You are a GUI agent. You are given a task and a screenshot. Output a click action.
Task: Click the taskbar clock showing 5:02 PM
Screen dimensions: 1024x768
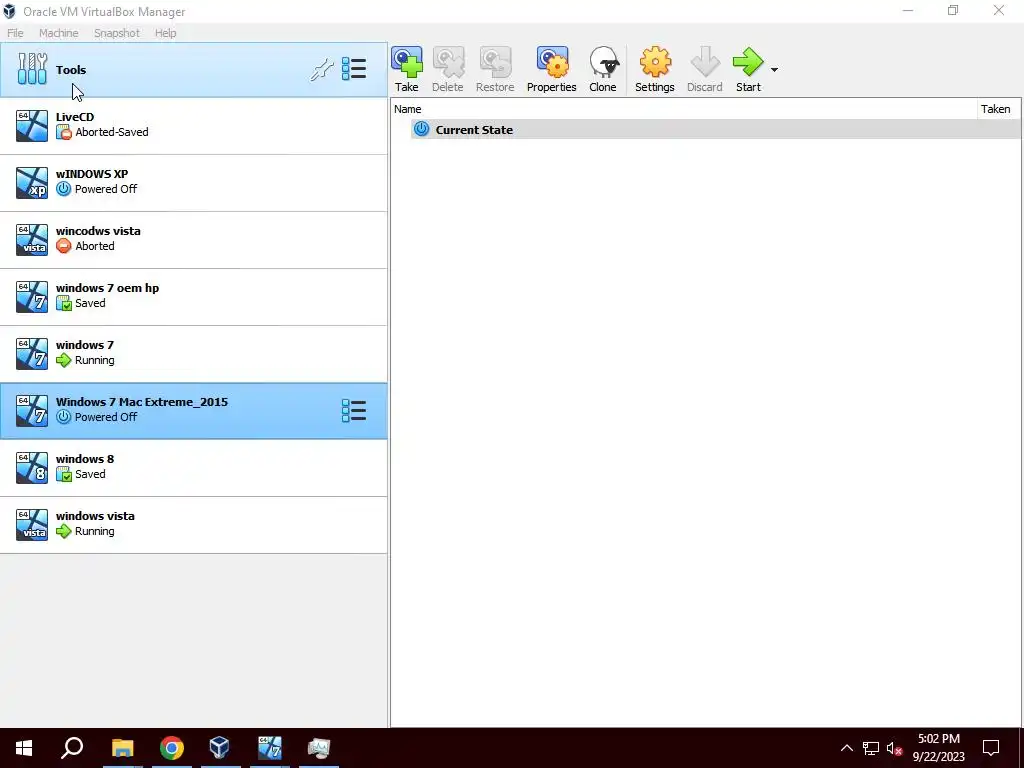938,748
